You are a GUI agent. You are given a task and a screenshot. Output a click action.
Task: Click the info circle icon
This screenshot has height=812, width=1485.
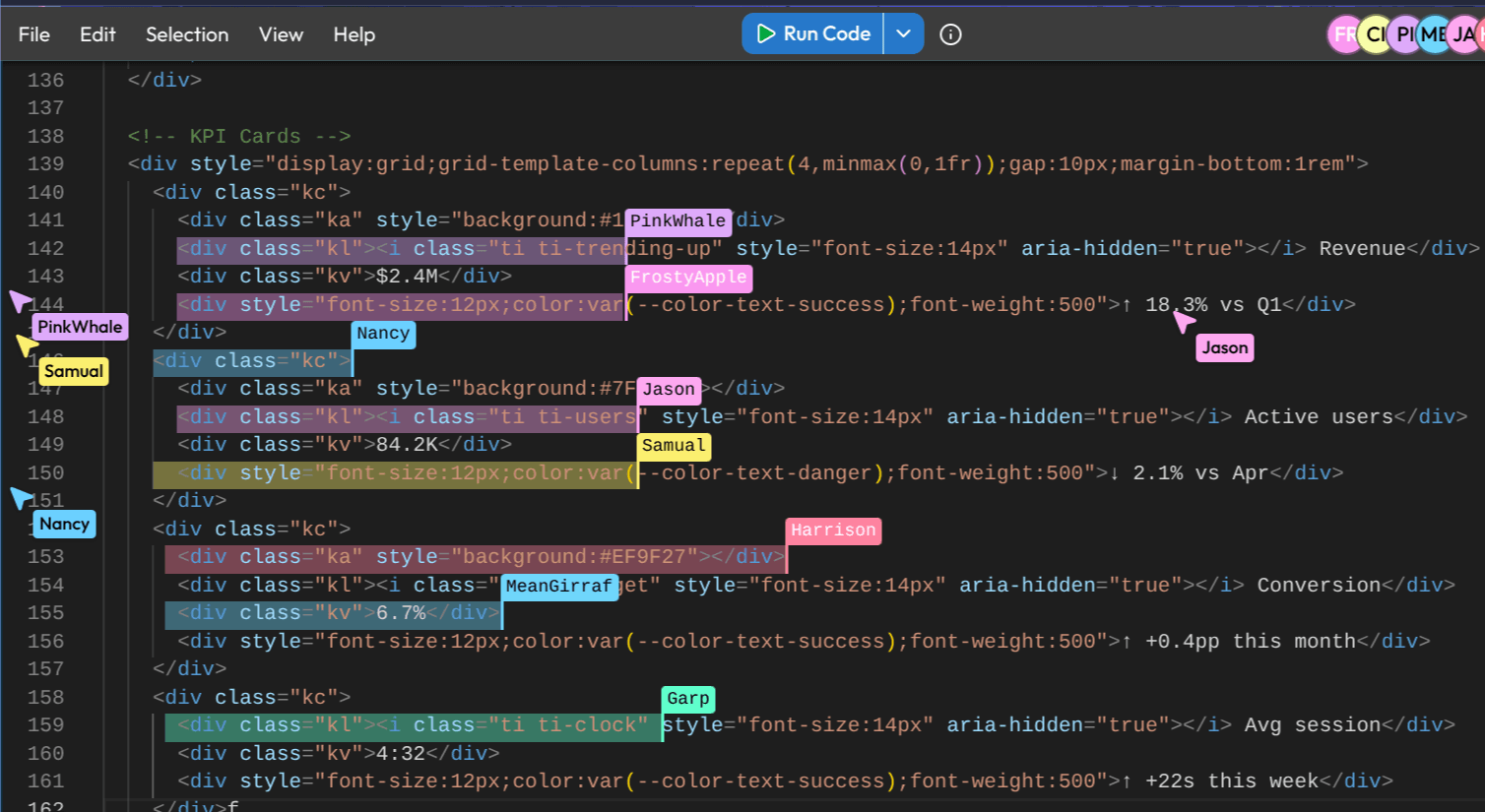950,34
